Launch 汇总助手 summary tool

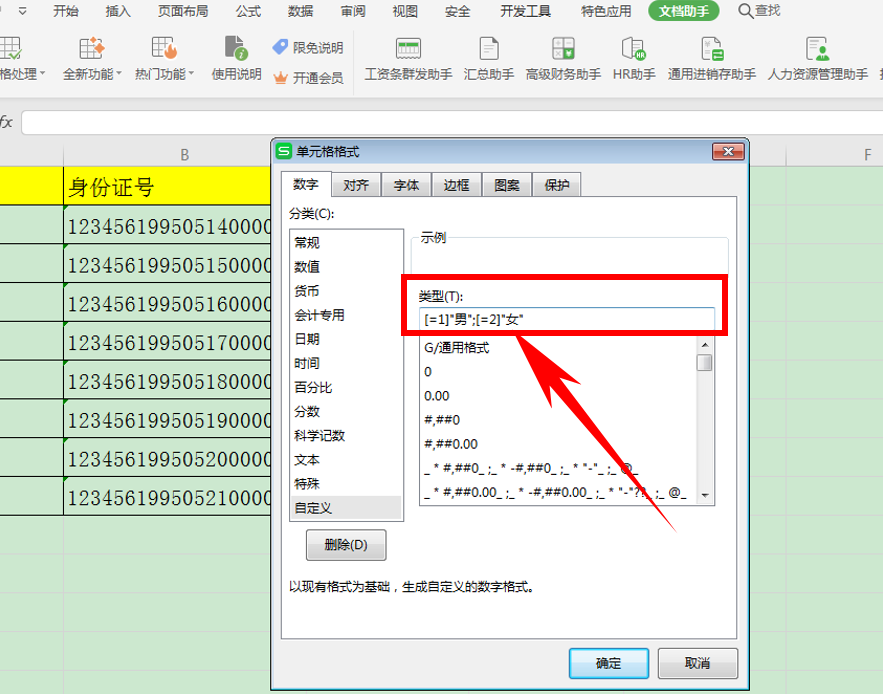pyautogui.click(x=489, y=58)
